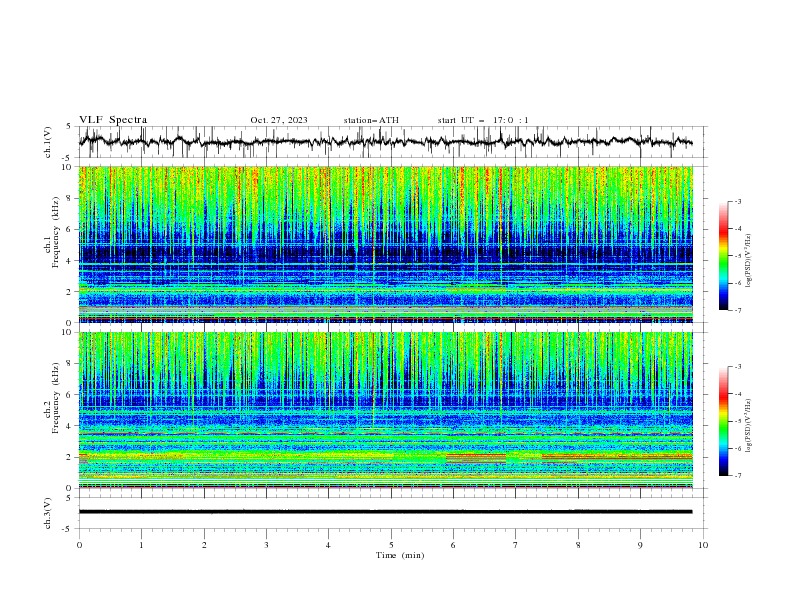Click the "station=ATH" header label

pos(371,120)
